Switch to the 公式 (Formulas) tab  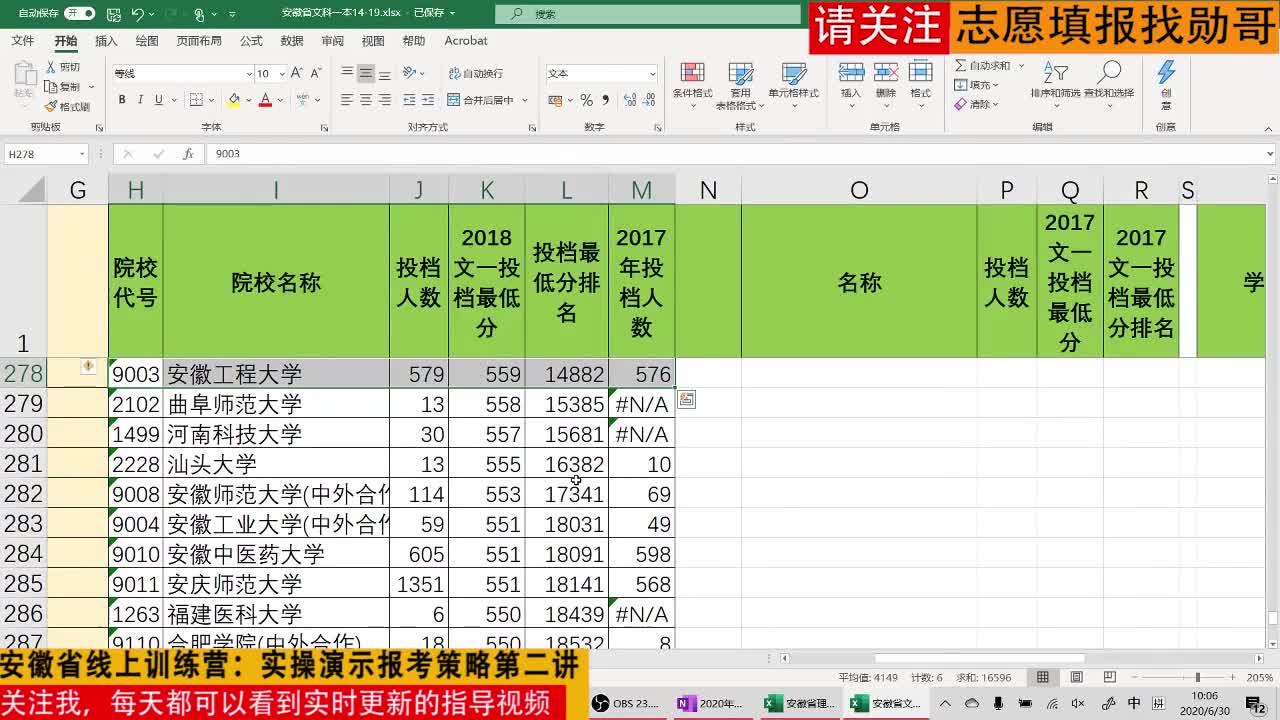[x=251, y=41]
